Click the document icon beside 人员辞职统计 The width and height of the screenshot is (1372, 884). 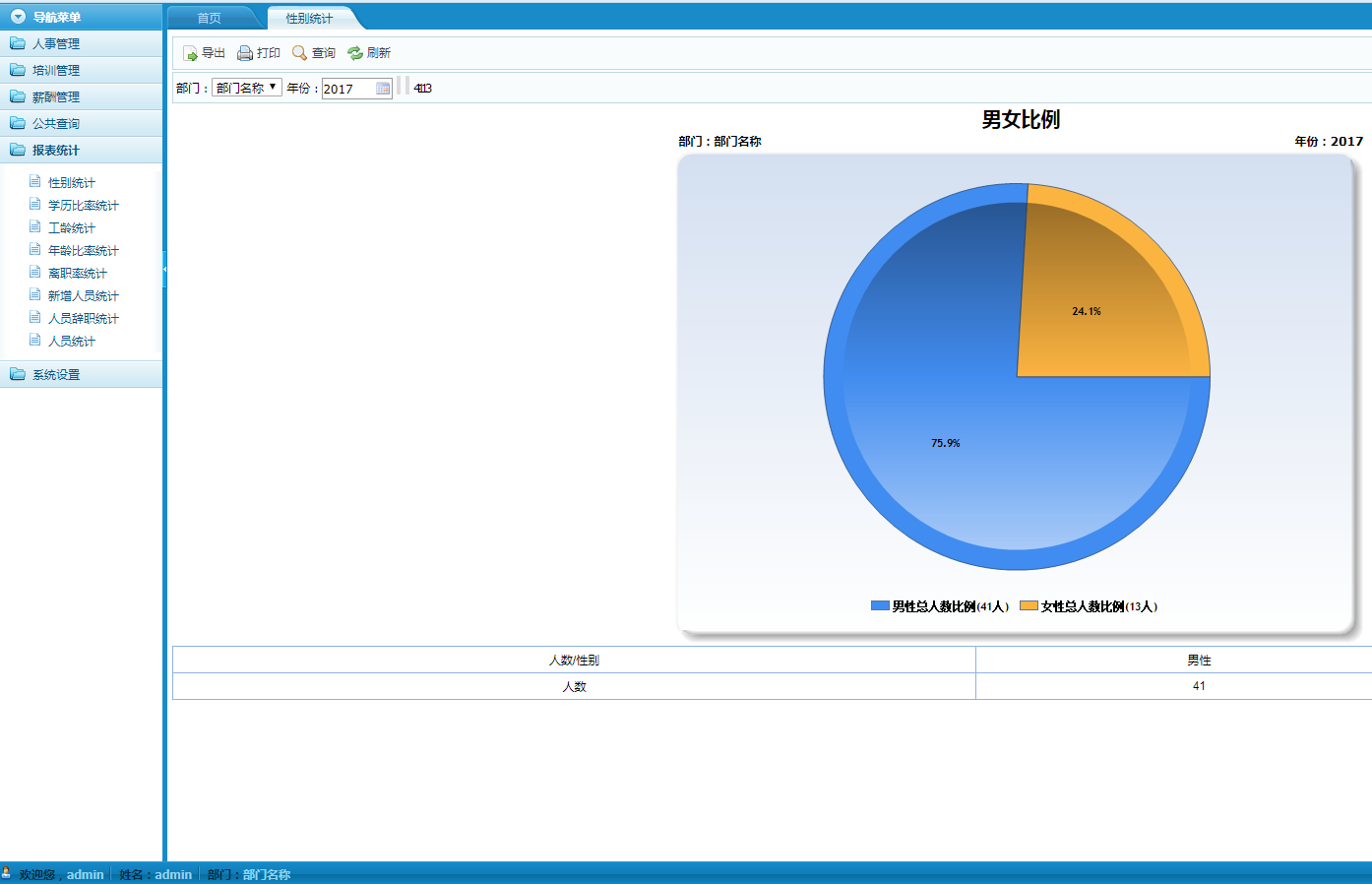click(35, 318)
